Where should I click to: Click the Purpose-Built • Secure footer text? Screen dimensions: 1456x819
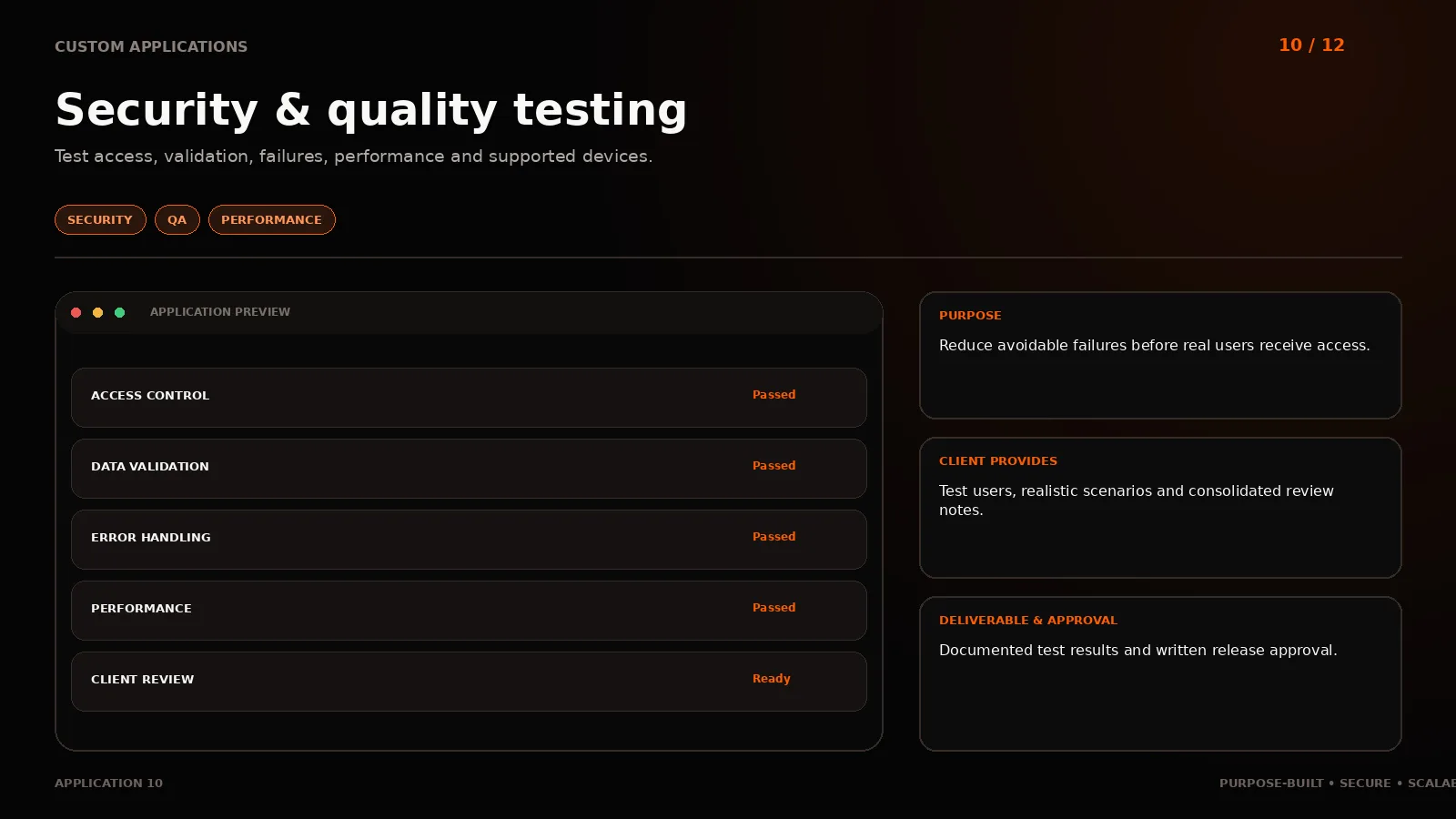point(1337,783)
